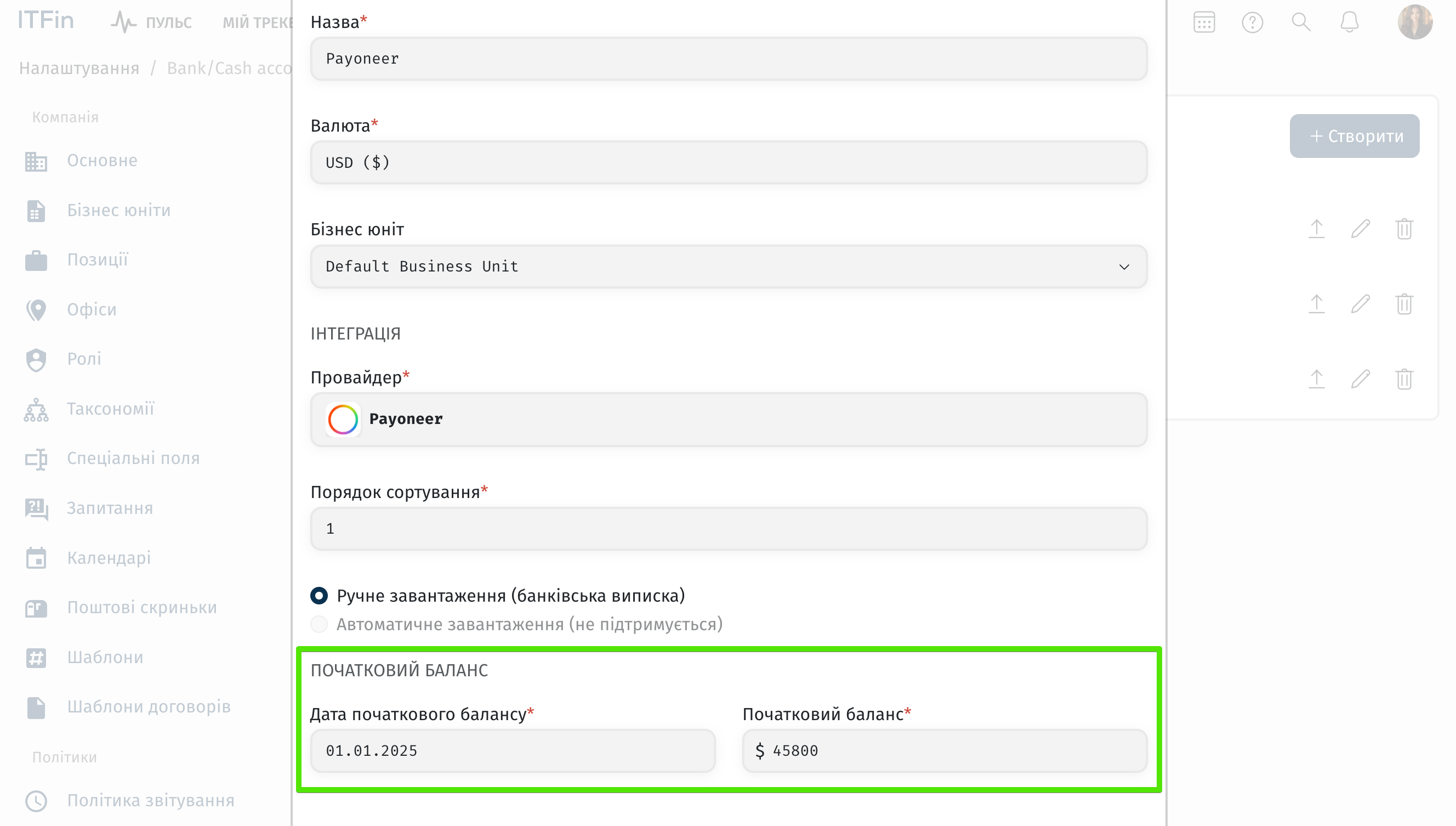This screenshot has height=826, width=1456.
Task: Follow the Налаштування breadcrumb link
Action: 79,68
